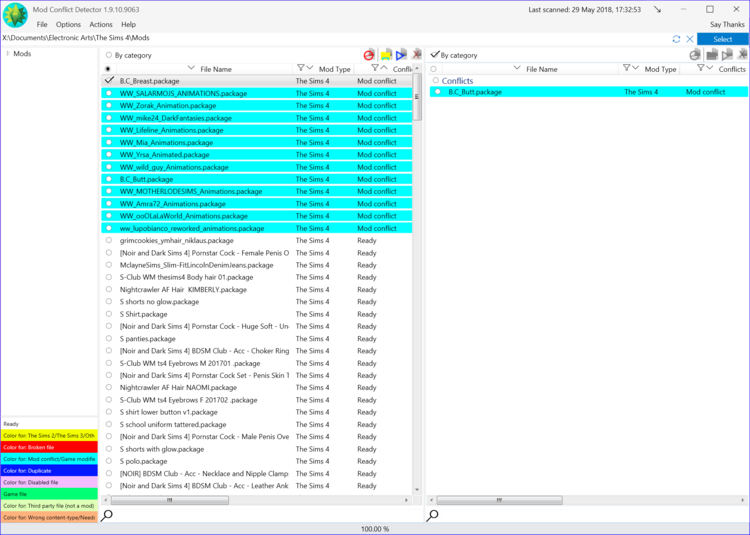Click the left search input field
Viewport: 750px width, 535px height.
coord(268,515)
